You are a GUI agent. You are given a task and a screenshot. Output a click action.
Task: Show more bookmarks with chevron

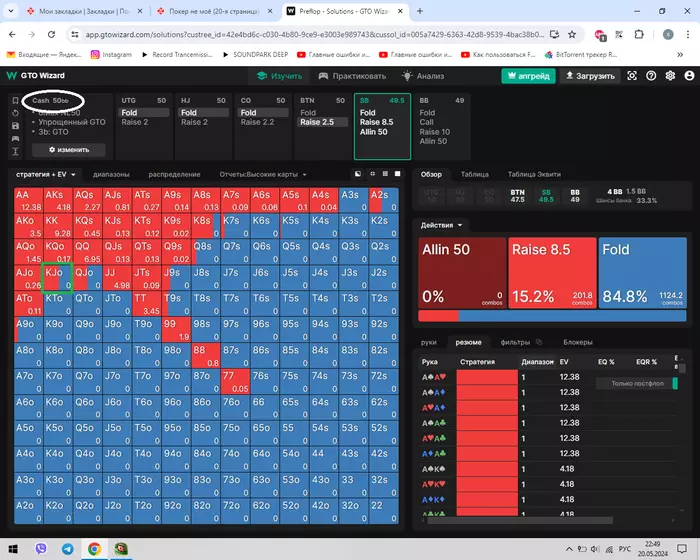point(680,54)
